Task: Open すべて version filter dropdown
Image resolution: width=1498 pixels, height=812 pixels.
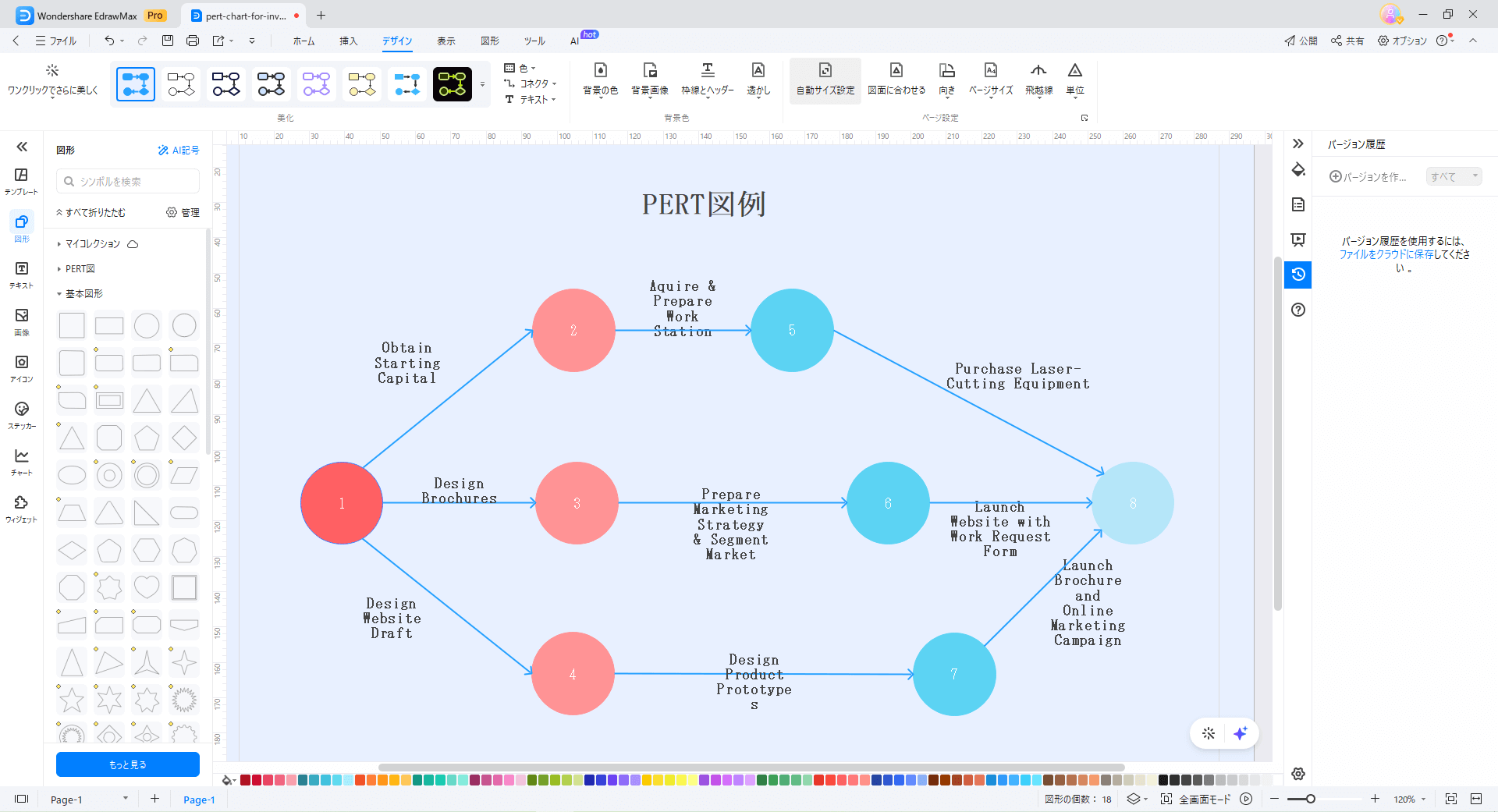Action: point(1454,177)
